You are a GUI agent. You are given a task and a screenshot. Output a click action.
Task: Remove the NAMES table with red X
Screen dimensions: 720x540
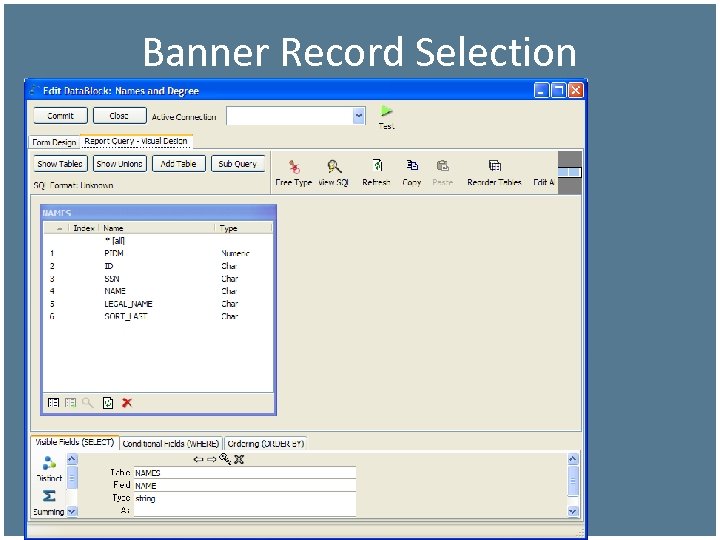click(x=127, y=403)
